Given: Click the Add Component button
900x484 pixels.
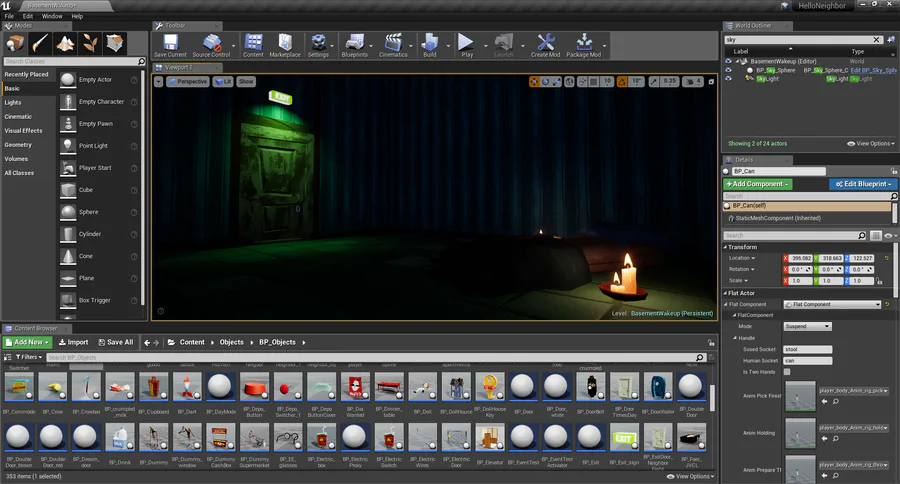Looking at the screenshot, I should (x=758, y=184).
